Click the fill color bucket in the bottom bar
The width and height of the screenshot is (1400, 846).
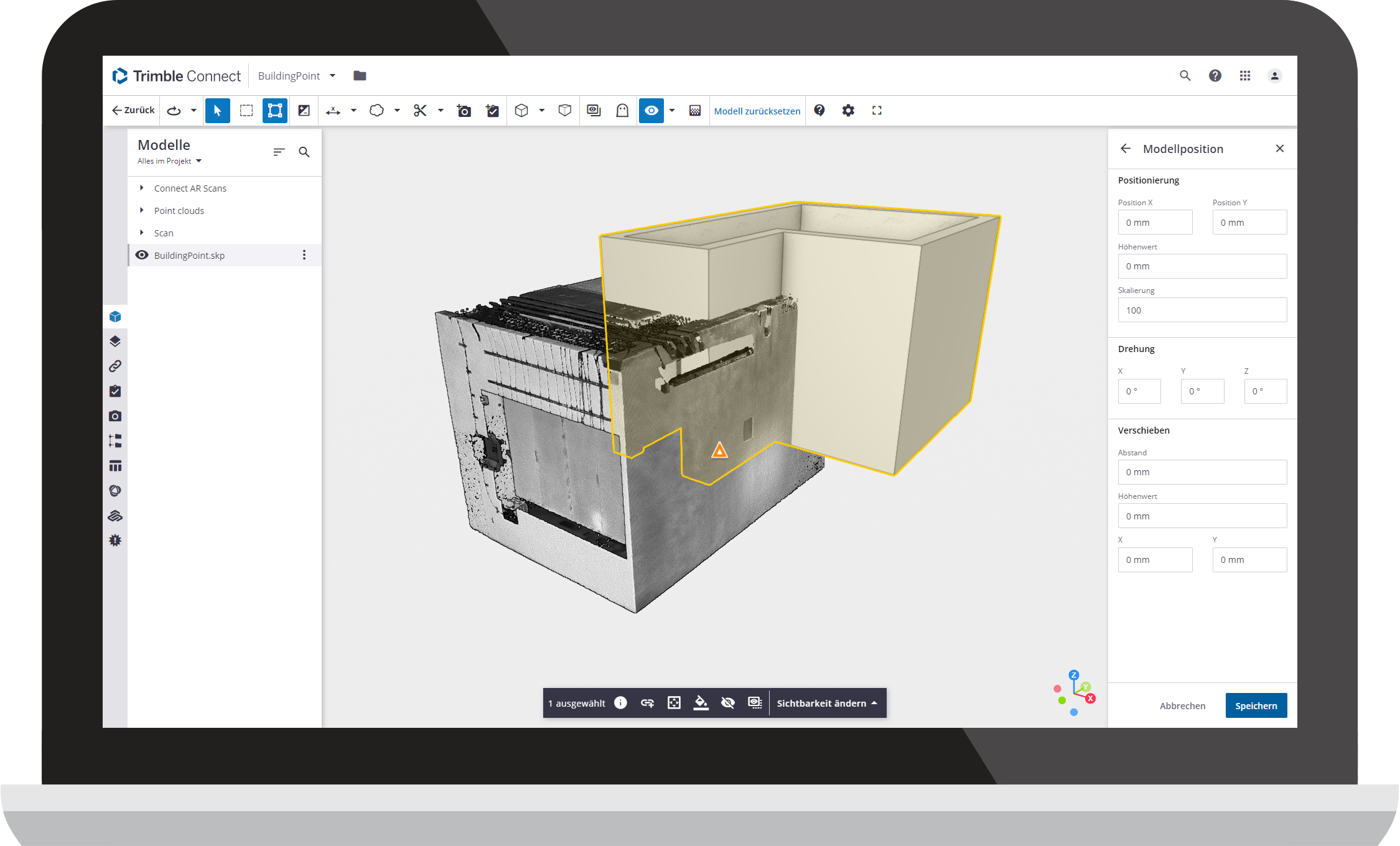(701, 702)
